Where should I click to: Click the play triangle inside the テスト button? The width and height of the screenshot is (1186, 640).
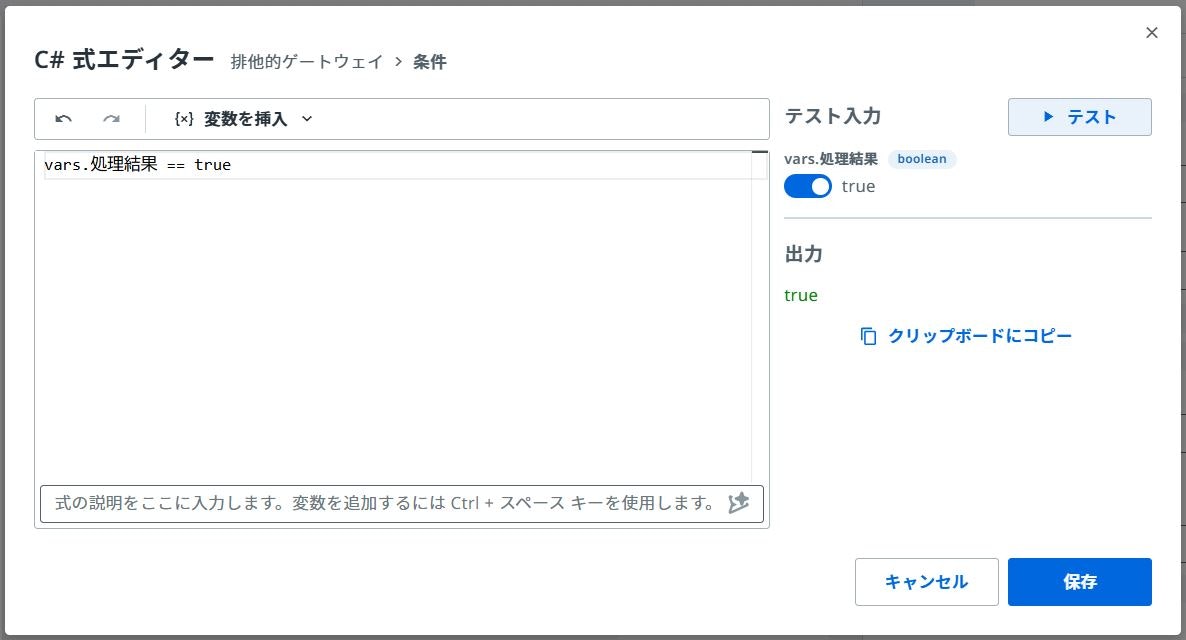pyautogui.click(x=1048, y=117)
